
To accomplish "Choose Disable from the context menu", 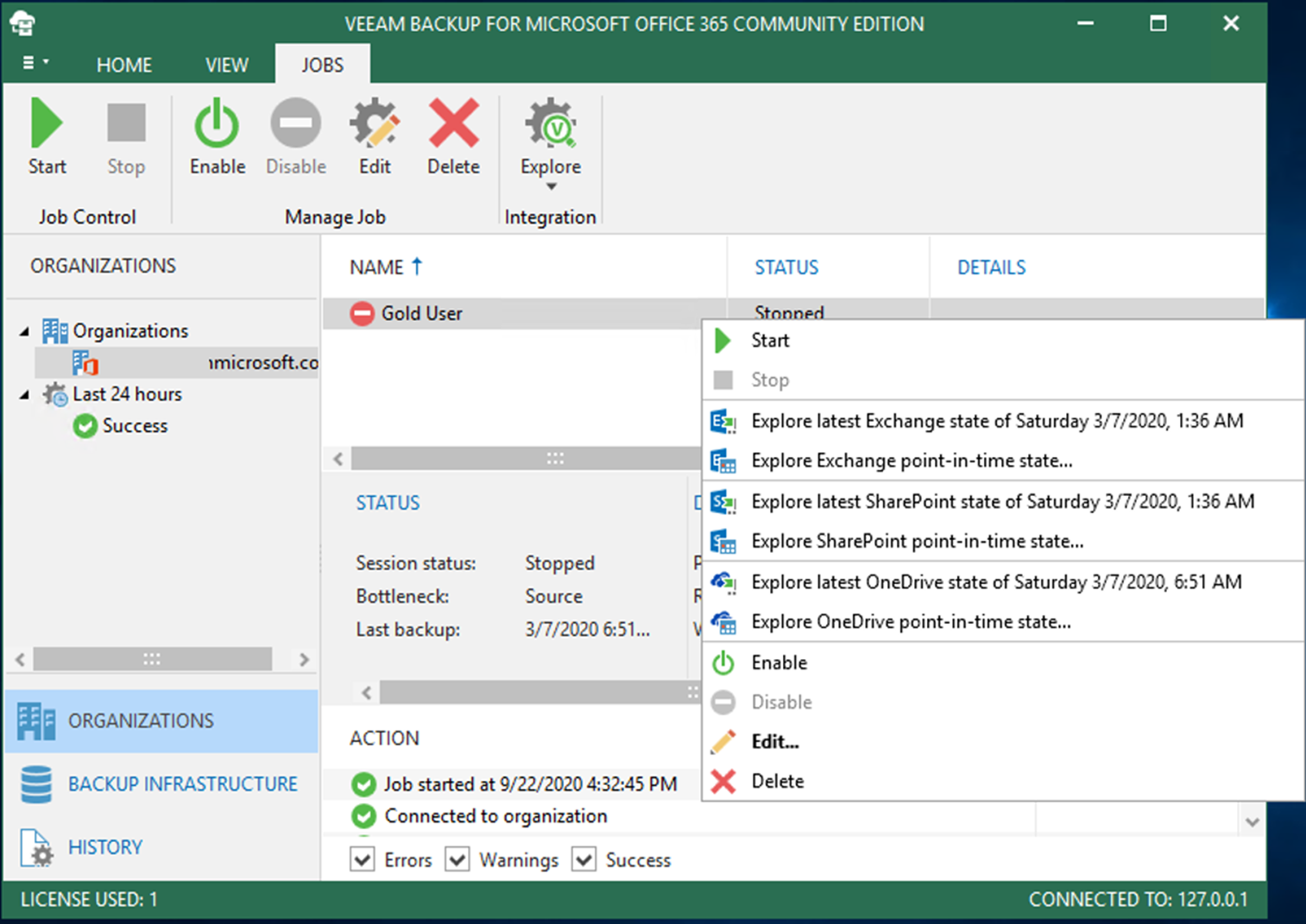I will (x=1002, y=702).
